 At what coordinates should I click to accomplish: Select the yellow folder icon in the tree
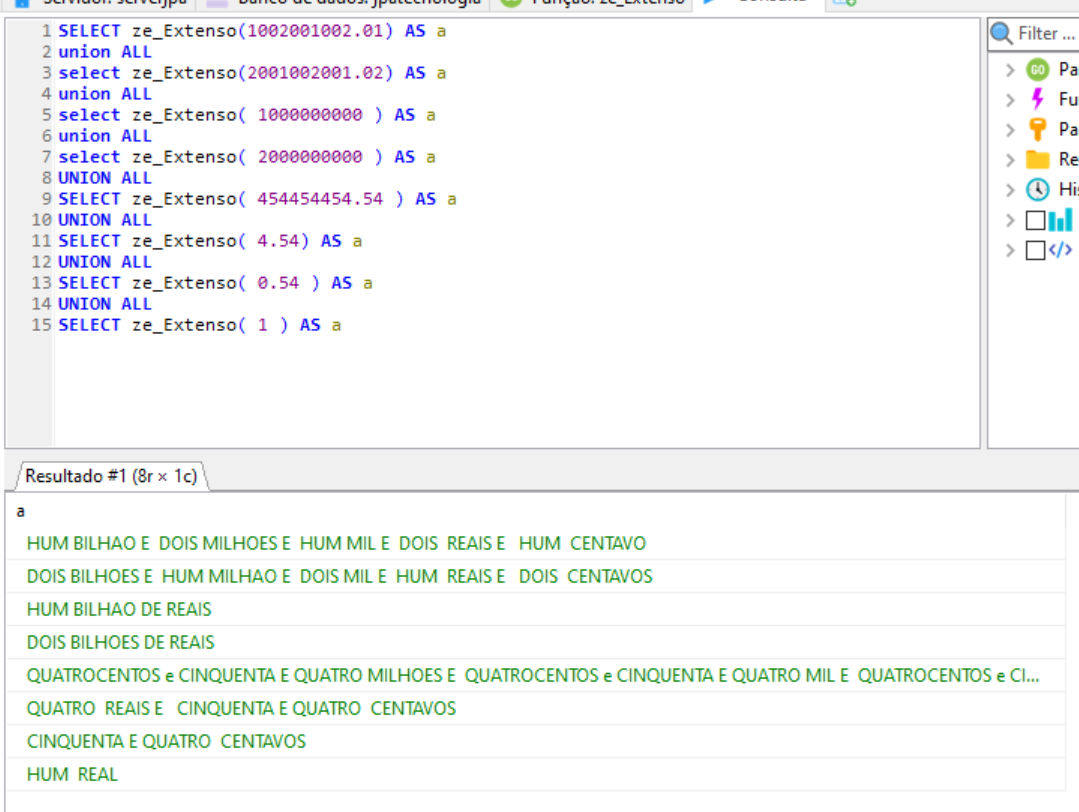coord(1038,160)
